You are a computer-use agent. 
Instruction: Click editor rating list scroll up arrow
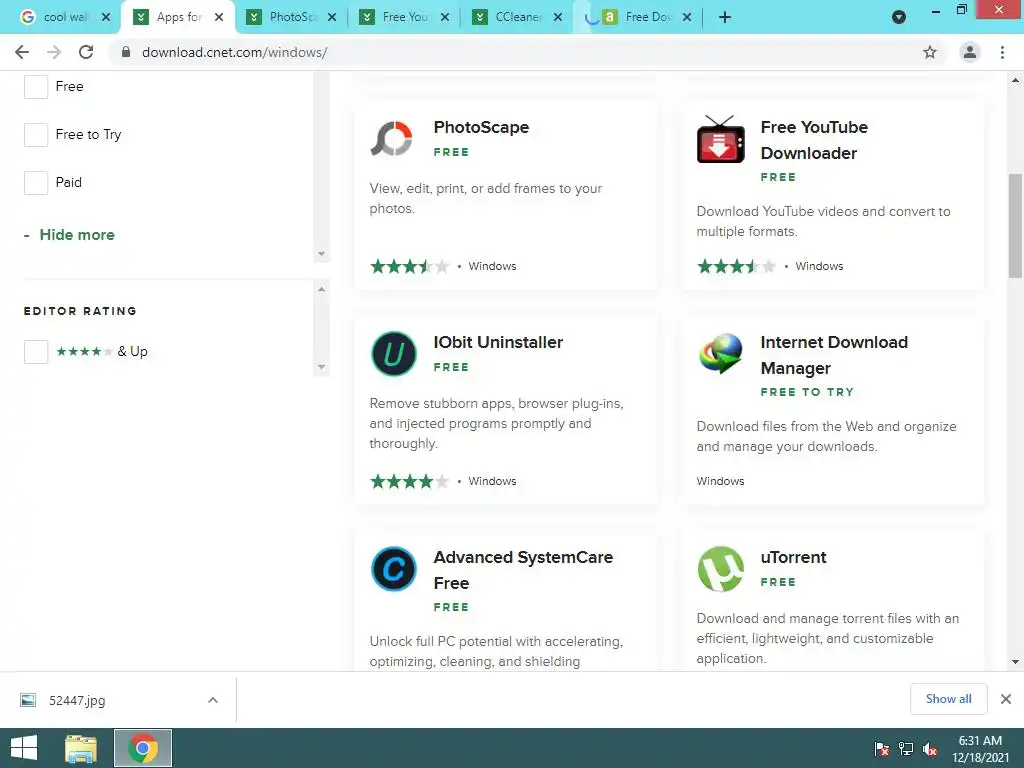321,289
